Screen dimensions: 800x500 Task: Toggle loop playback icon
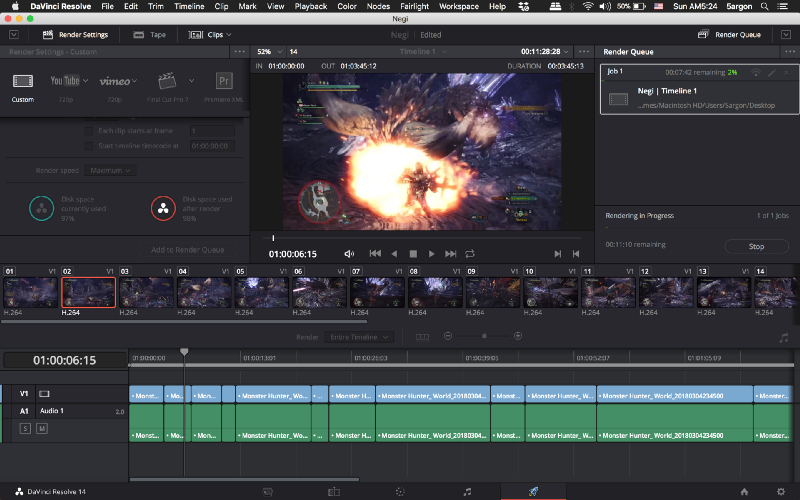click(470, 254)
